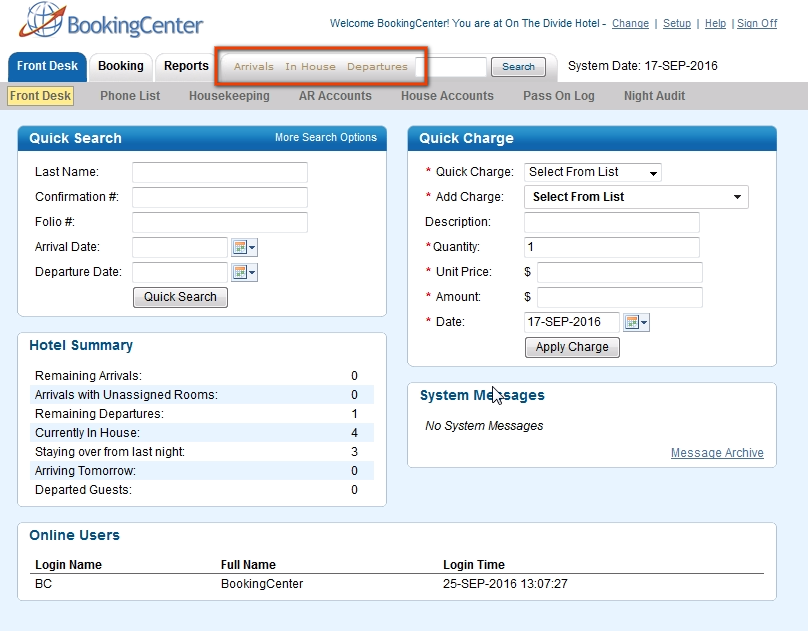Screen dimensions: 808x631
Task: Focus the Folio # input field
Action: point(220,222)
